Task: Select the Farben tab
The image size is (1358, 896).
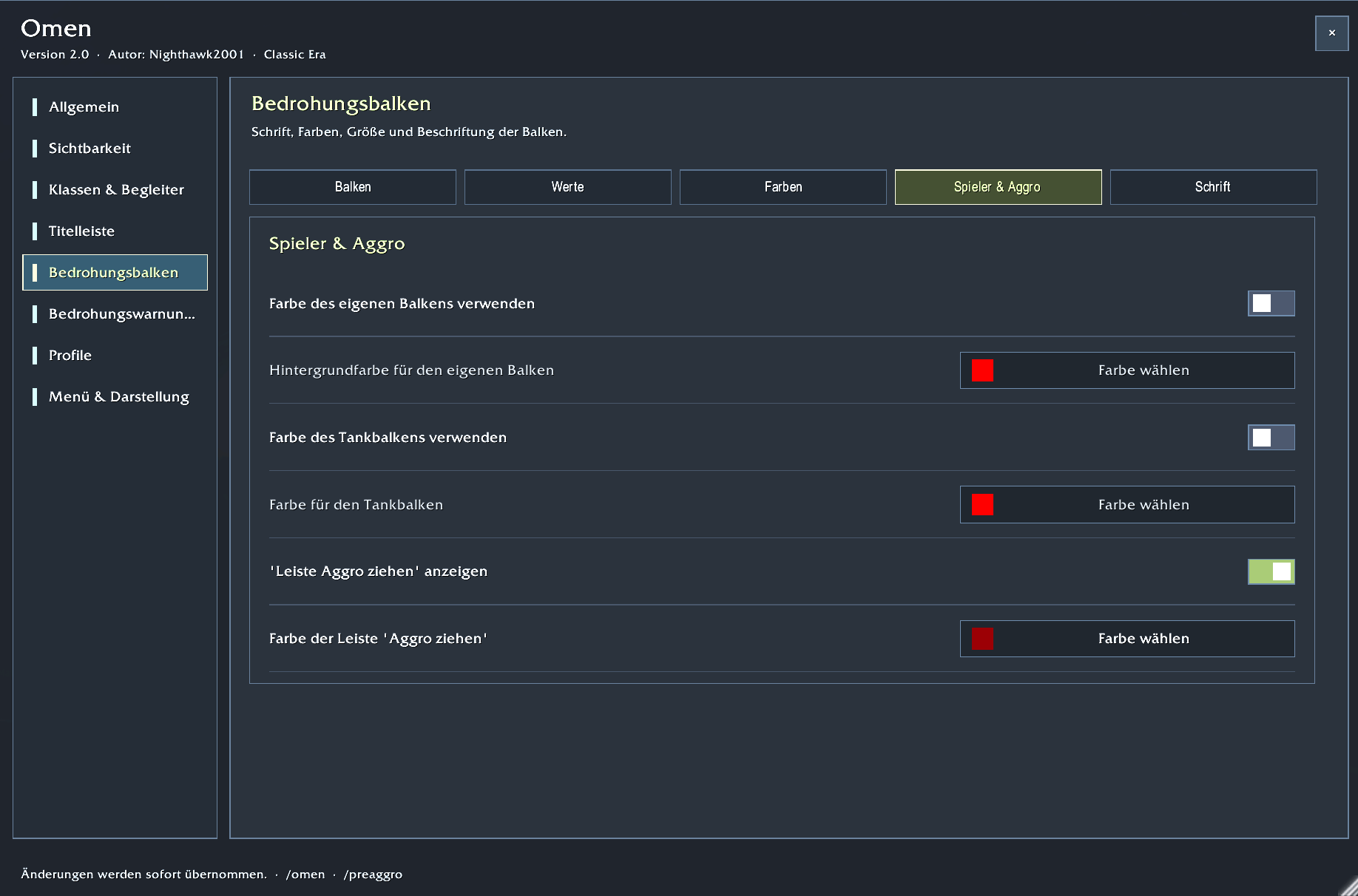Action: tap(783, 187)
